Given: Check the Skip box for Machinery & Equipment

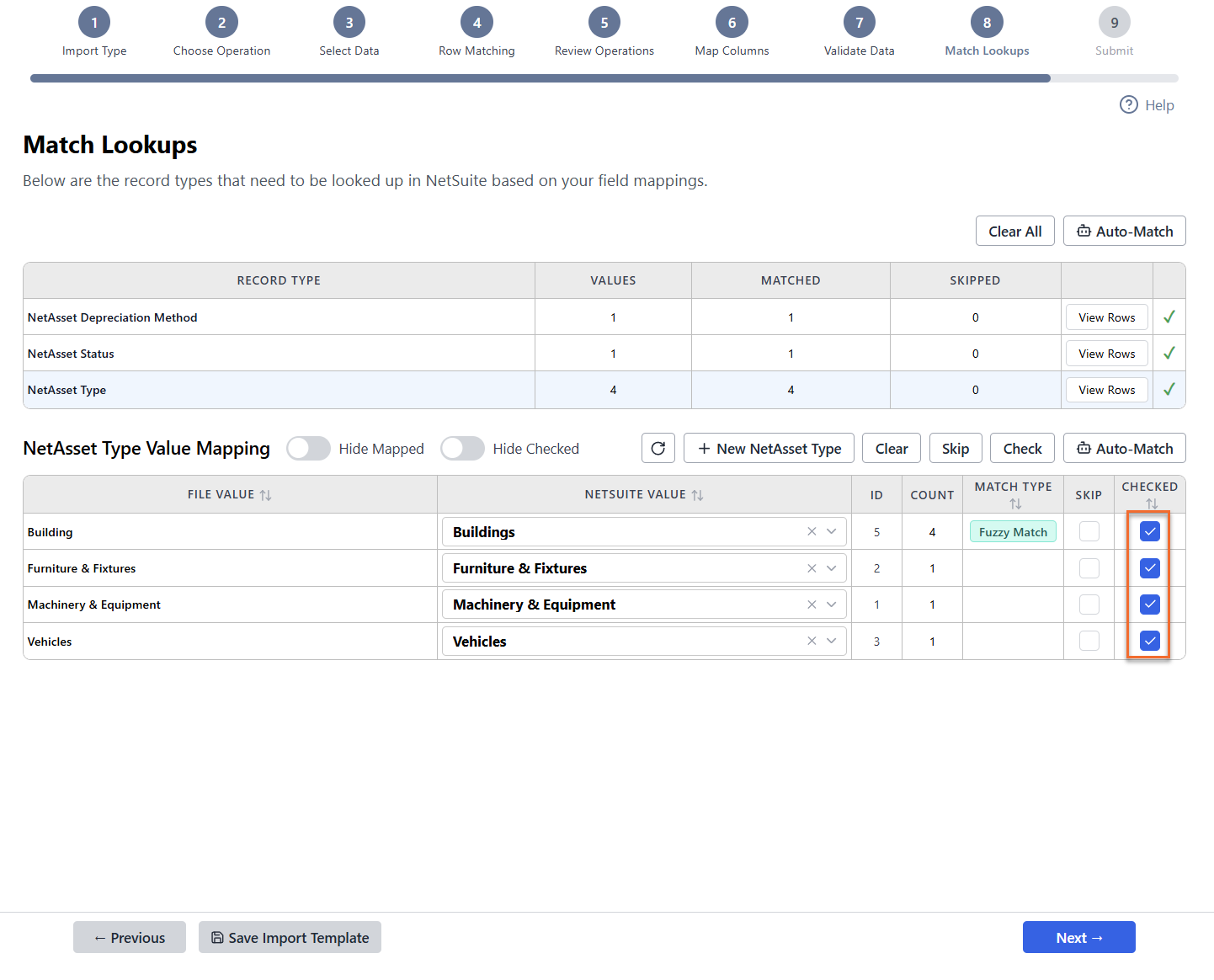Looking at the screenshot, I should click(x=1089, y=605).
